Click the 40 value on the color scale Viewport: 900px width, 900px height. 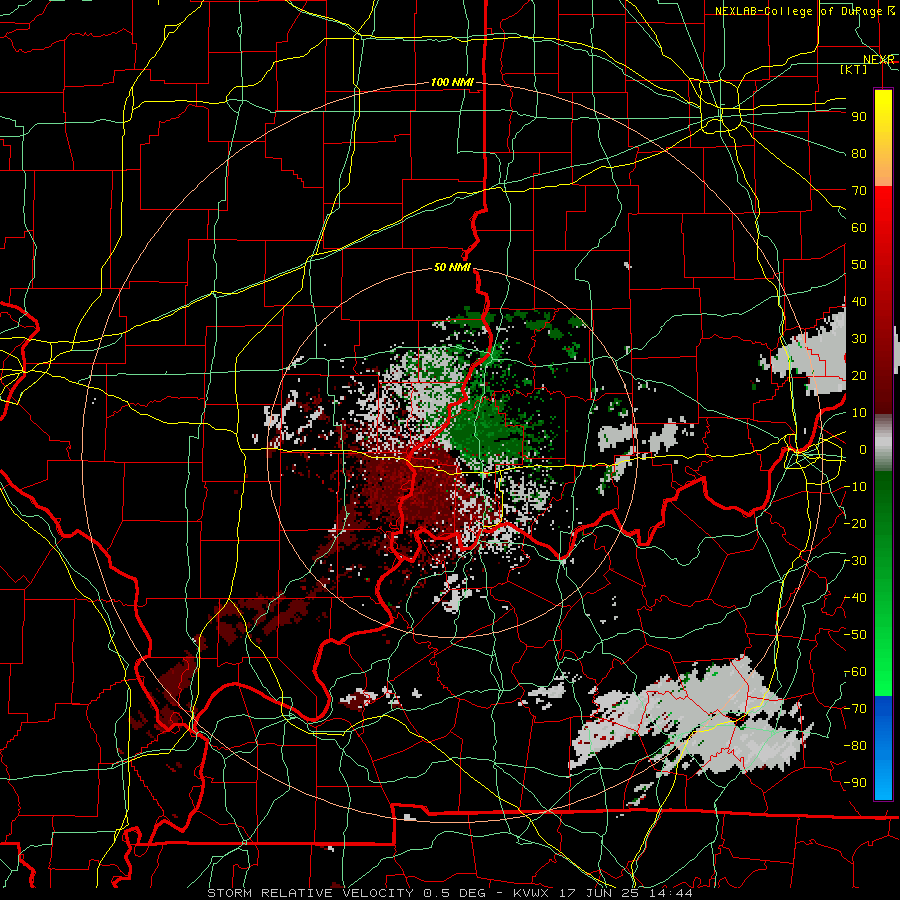point(859,302)
